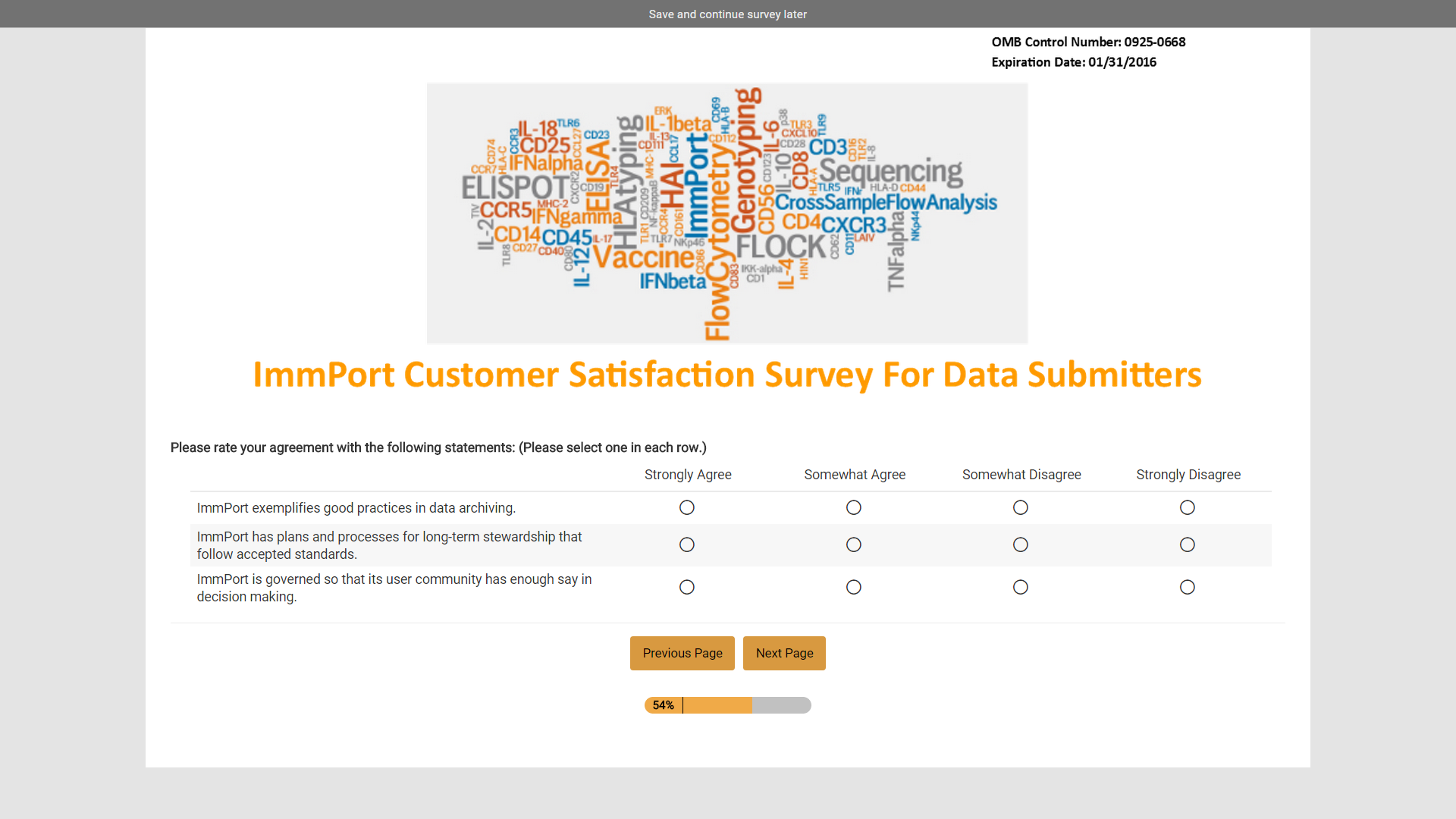The image size is (1456, 819).
Task: Pick Somewhat Disagree for data archiving row
Action: pyautogui.click(x=1021, y=507)
